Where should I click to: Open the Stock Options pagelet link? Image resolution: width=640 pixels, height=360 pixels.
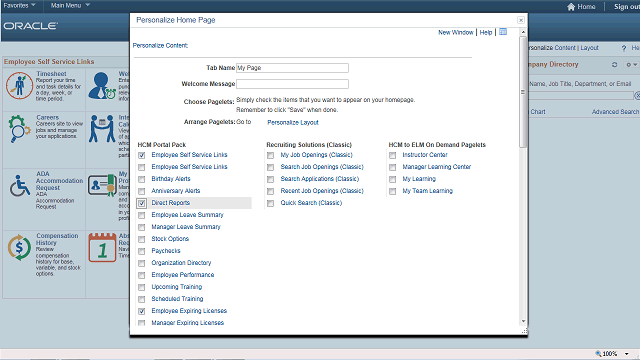[x=170, y=239]
